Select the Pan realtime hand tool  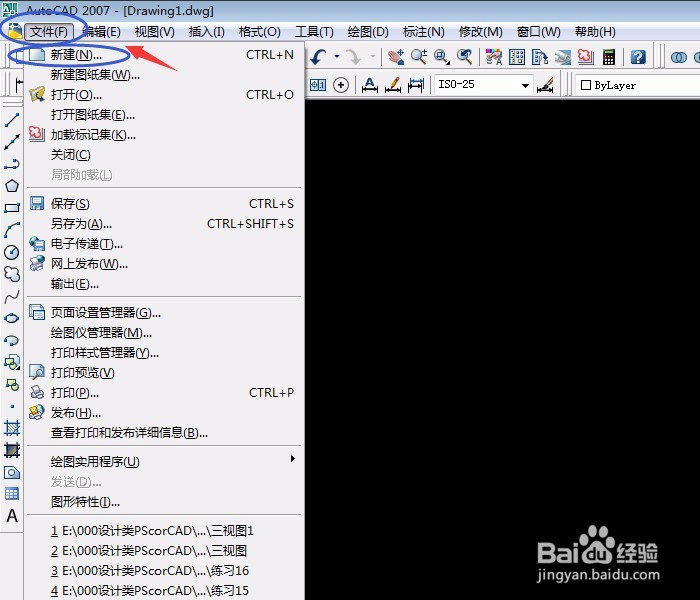396,57
